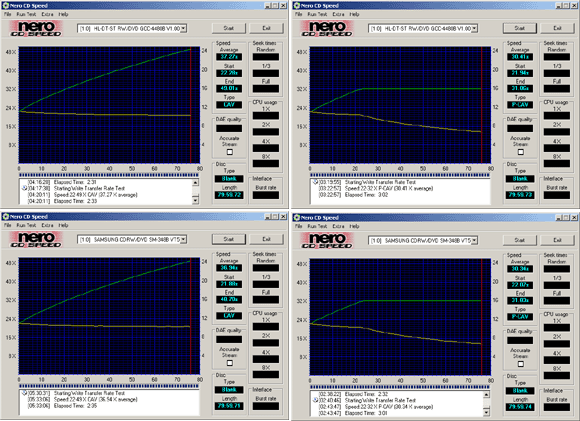The width and height of the screenshot is (580, 421).
Task: Toggle Accurate Stream in the Samsung P-CAV window
Action: 521,364
